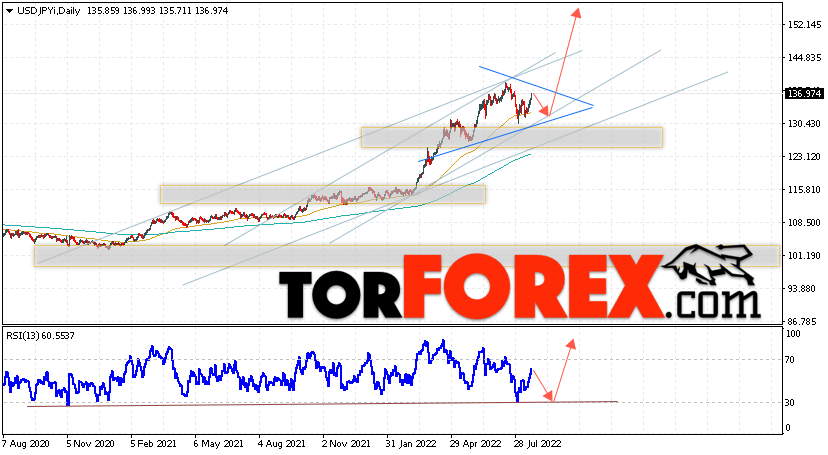Click the USDJPYi,Daily symbol title
Viewport: 828px width, 455px height.
coord(49,11)
